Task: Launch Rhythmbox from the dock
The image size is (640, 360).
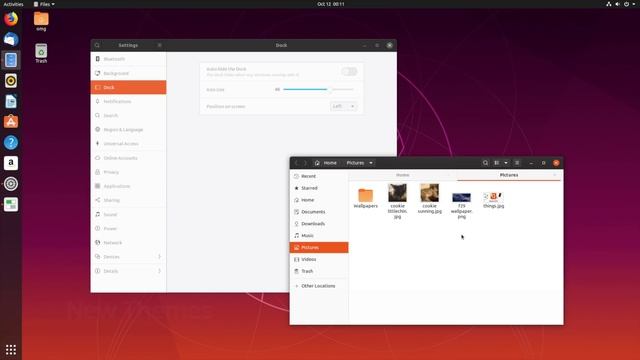Action: 11,81
